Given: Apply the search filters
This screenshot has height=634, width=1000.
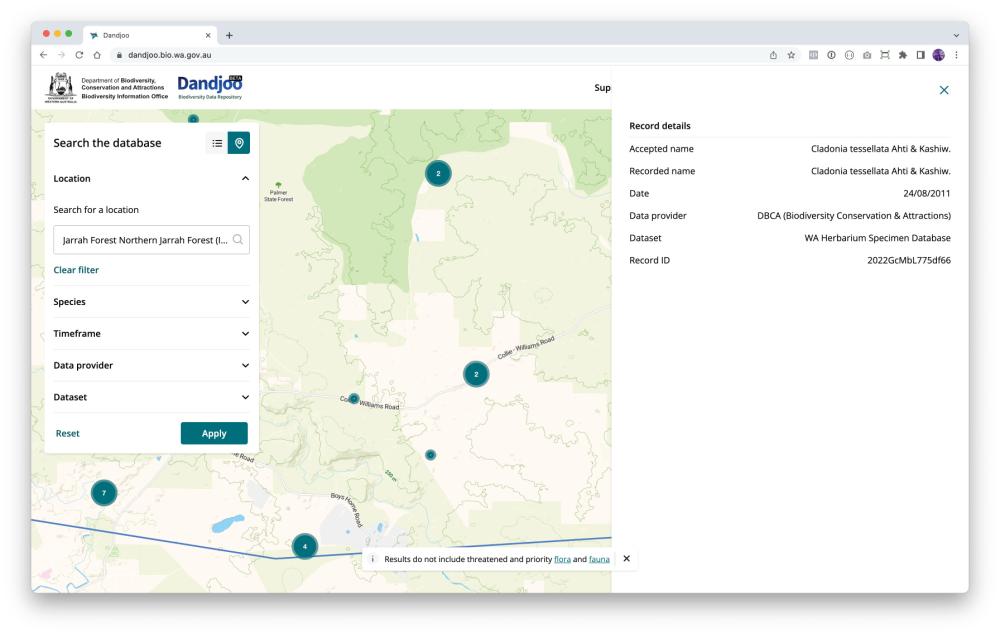Looking at the screenshot, I should tap(214, 433).
